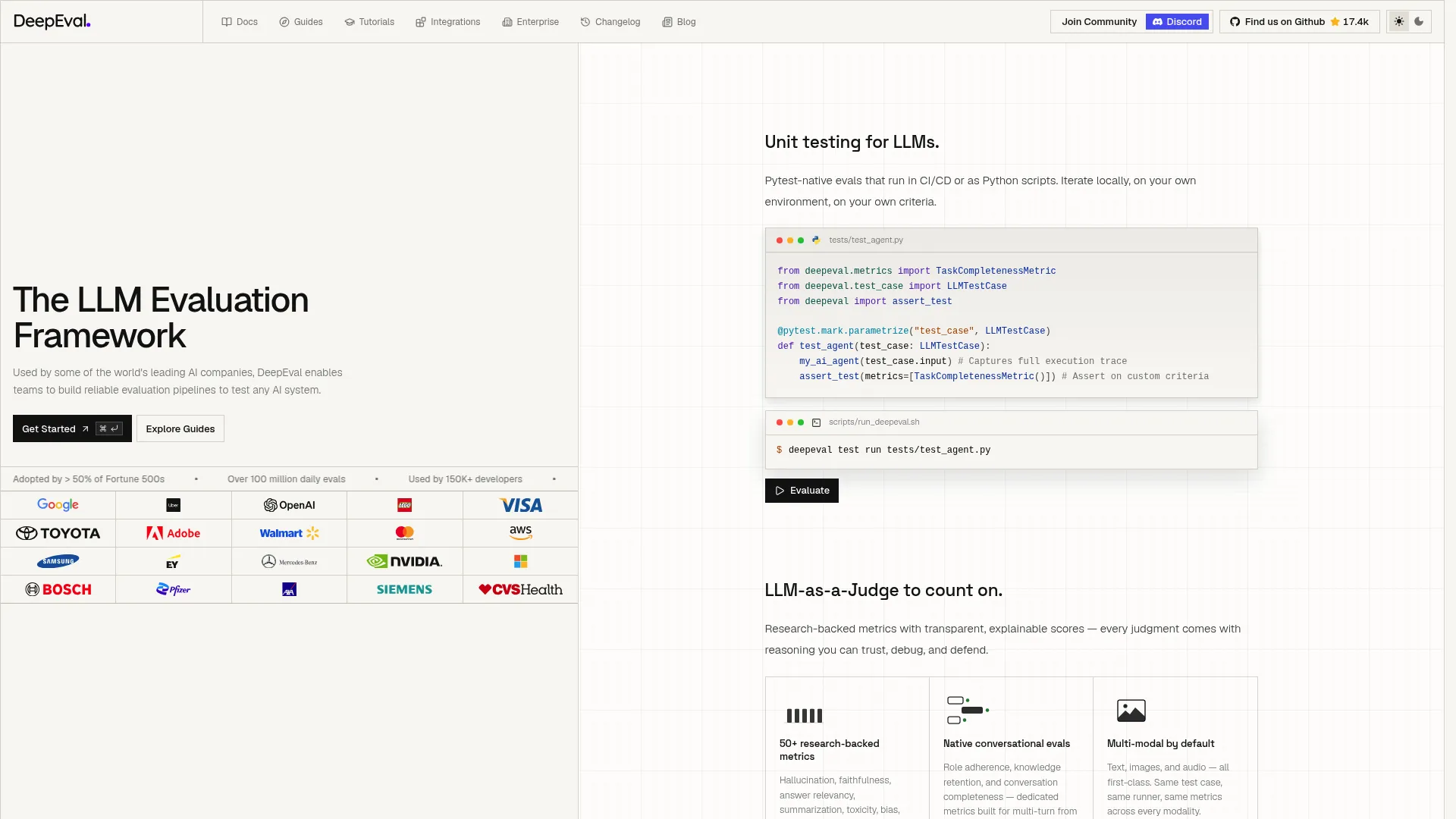
Task: Select Integrations in the navbar
Action: [x=448, y=22]
